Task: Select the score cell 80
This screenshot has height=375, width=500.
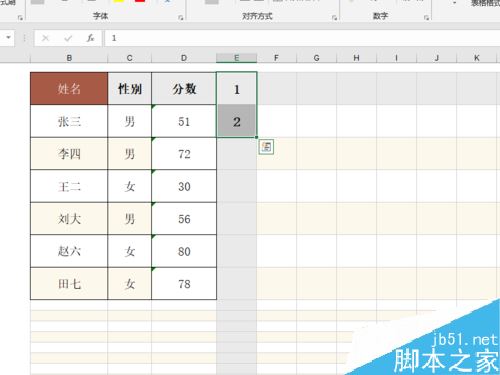Action: point(184,251)
